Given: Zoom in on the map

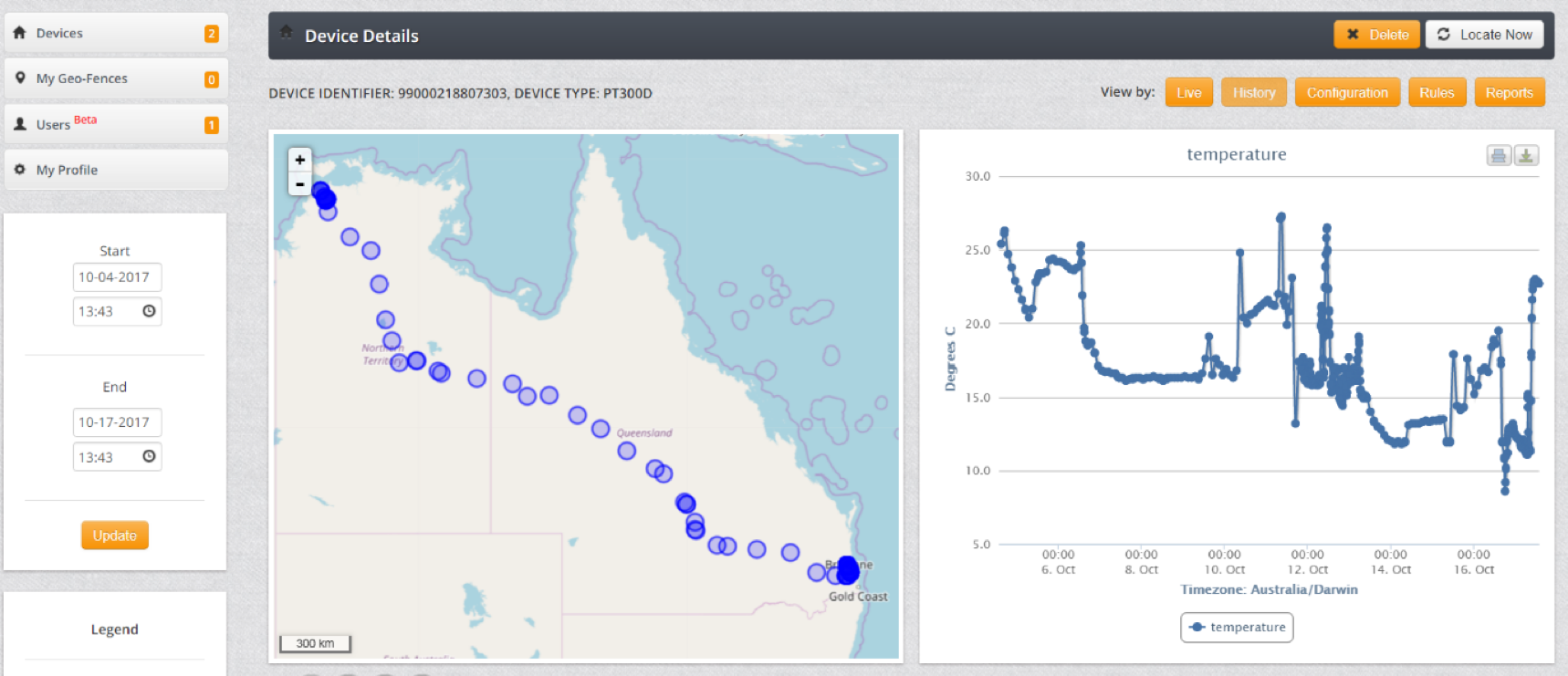Looking at the screenshot, I should coord(300,160).
